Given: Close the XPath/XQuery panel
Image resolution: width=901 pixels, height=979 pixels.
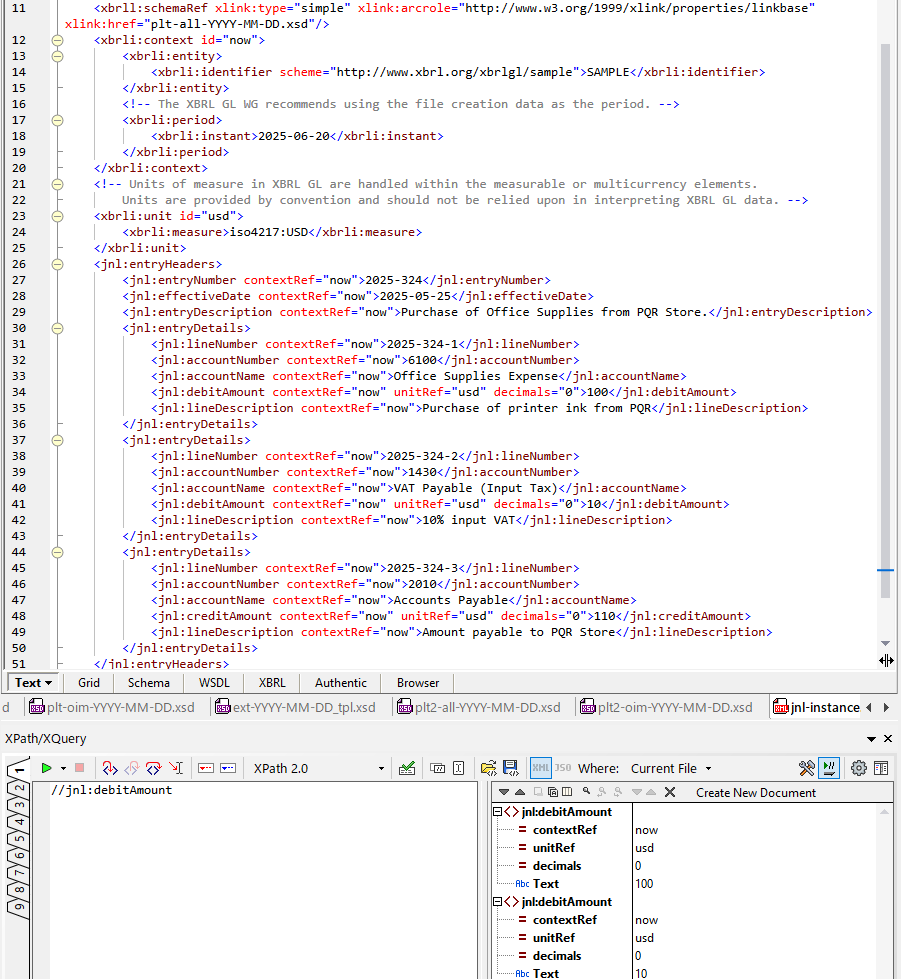Looking at the screenshot, I should (x=888, y=739).
